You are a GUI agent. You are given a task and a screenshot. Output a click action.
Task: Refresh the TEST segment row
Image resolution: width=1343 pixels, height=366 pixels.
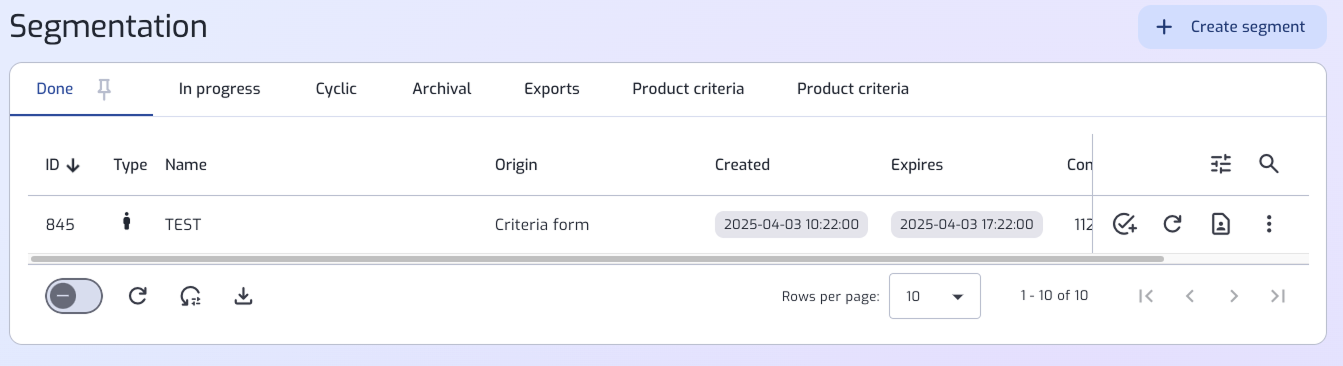1173,224
